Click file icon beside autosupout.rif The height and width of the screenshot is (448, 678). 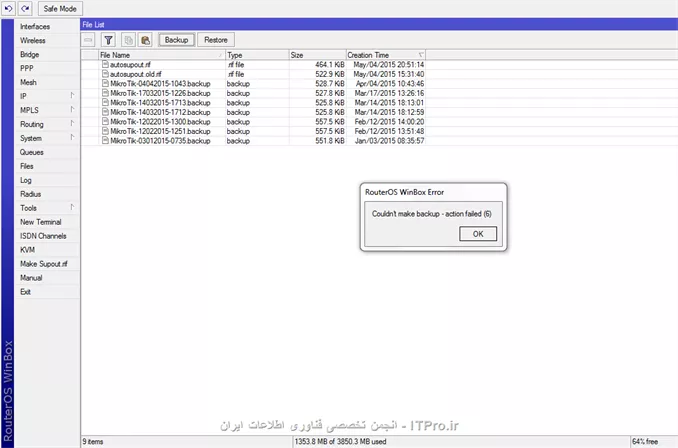[x=105, y=64]
